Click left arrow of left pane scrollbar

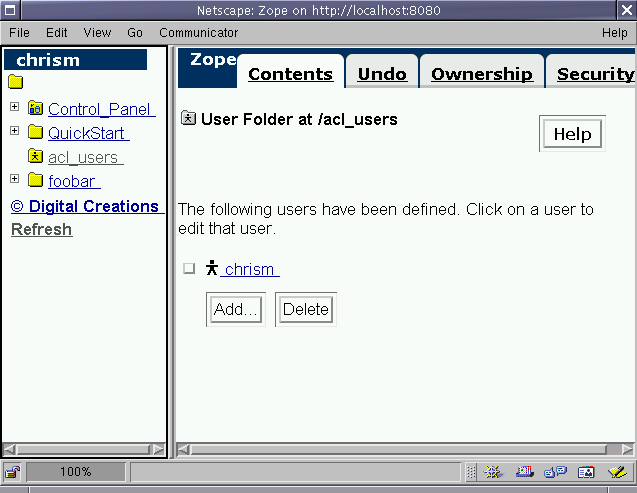pyautogui.click(x=9, y=450)
